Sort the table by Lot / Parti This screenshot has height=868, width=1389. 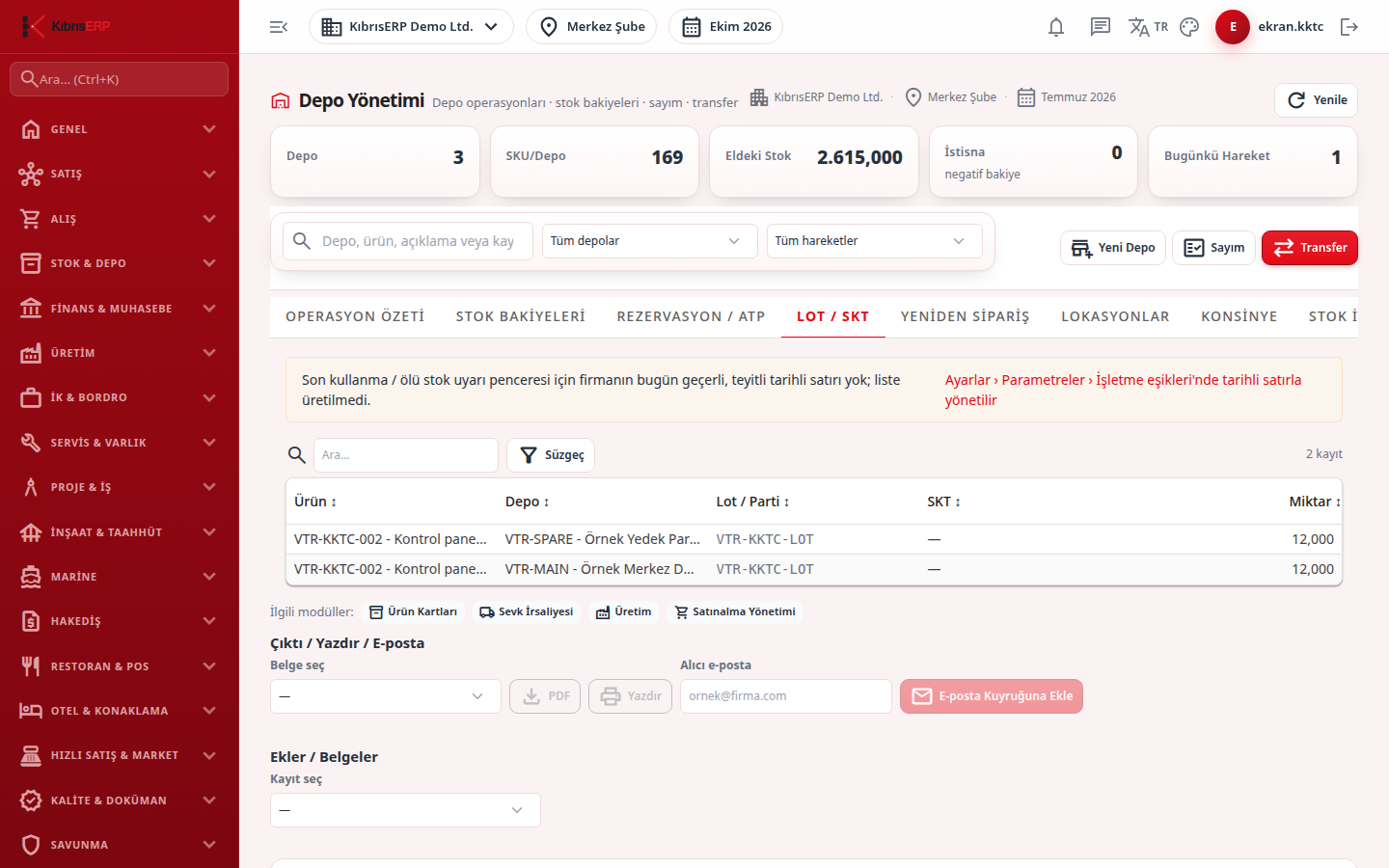pyautogui.click(x=752, y=502)
